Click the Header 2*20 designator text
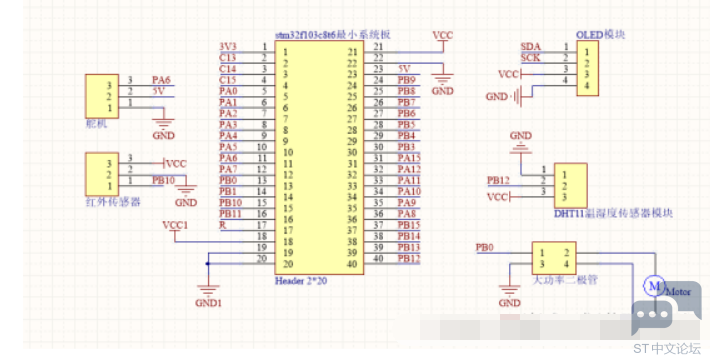The image size is (710, 364). pyautogui.click(x=301, y=281)
